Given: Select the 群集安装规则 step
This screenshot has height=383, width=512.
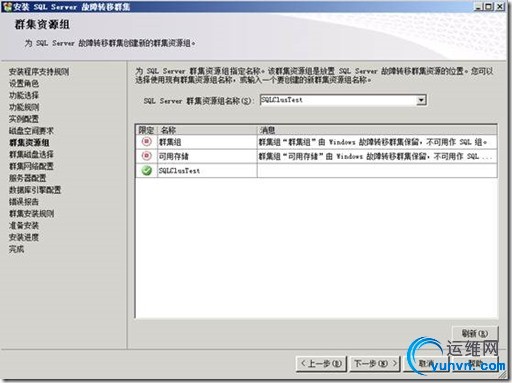Looking at the screenshot, I should (31, 214).
